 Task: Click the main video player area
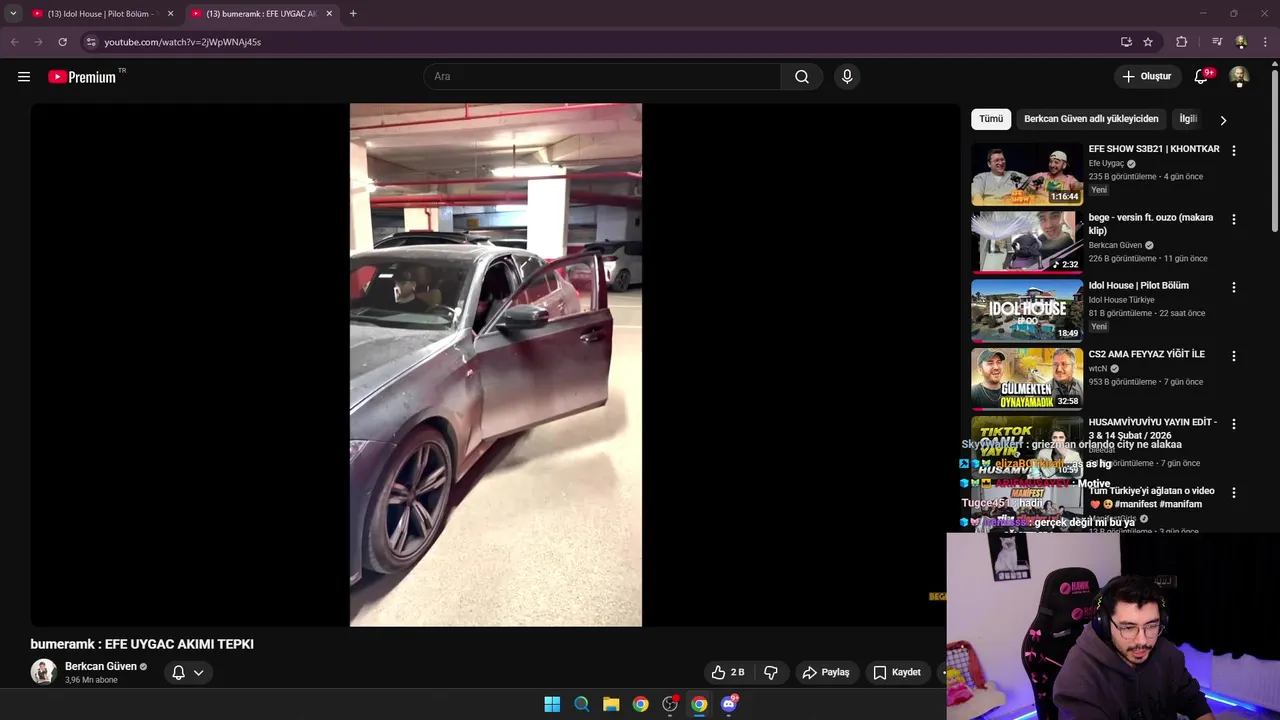[x=496, y=365]
